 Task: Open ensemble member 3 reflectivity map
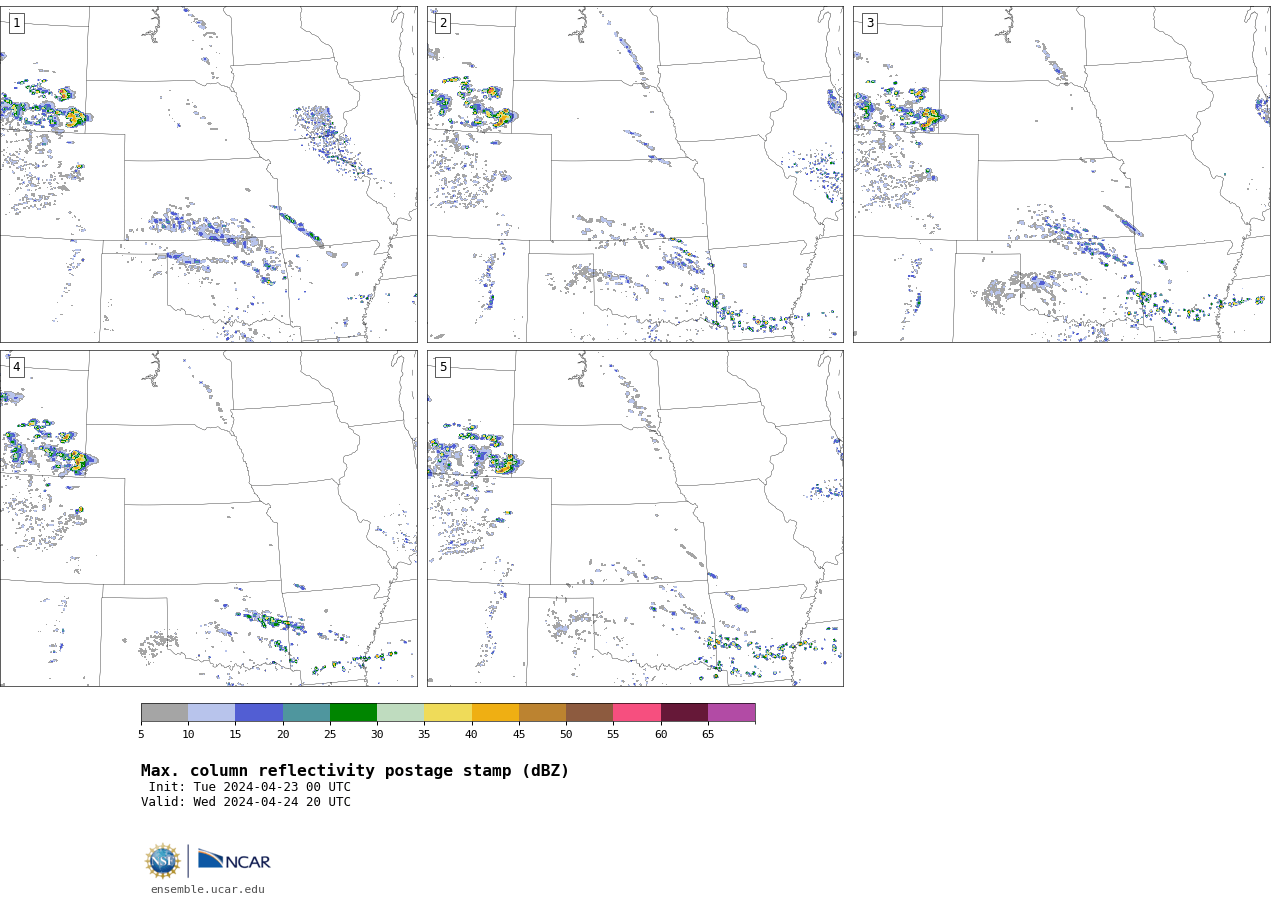(x=1062, y=174)
